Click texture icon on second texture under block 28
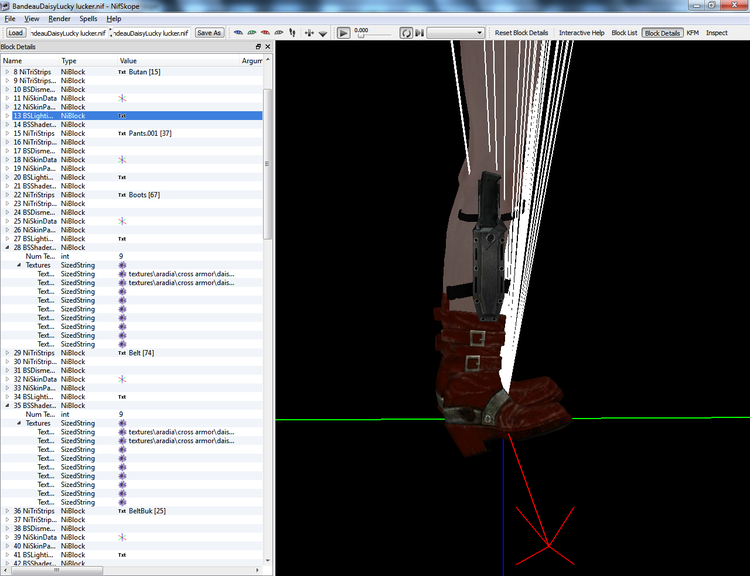Image resolution: width=750 pixels, height=576 pixels. (122, 283)
